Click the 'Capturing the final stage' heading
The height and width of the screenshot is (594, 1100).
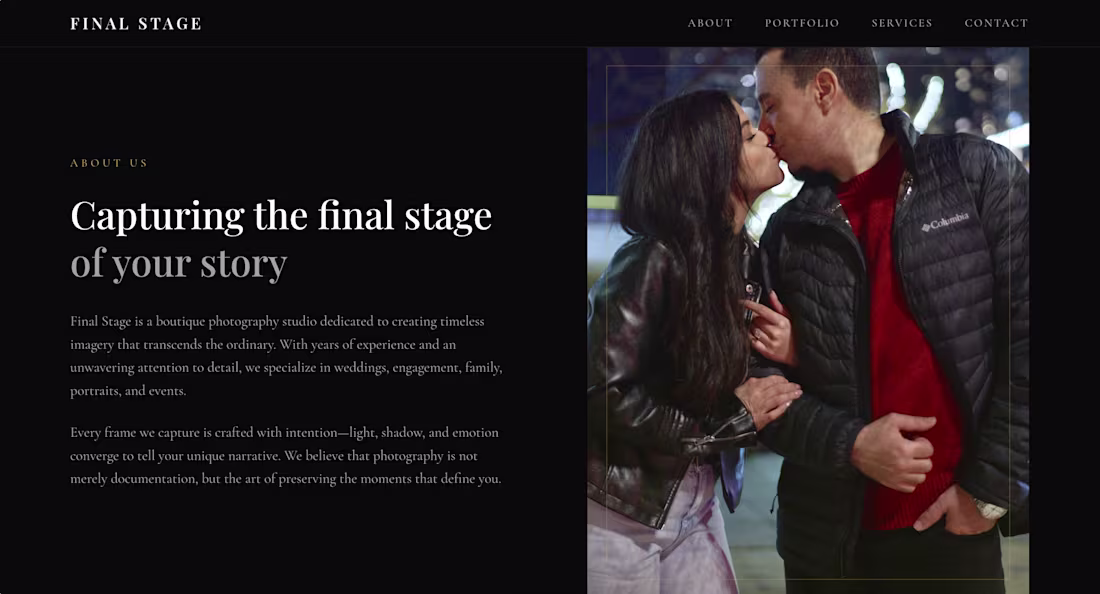(x=281, y=215)
